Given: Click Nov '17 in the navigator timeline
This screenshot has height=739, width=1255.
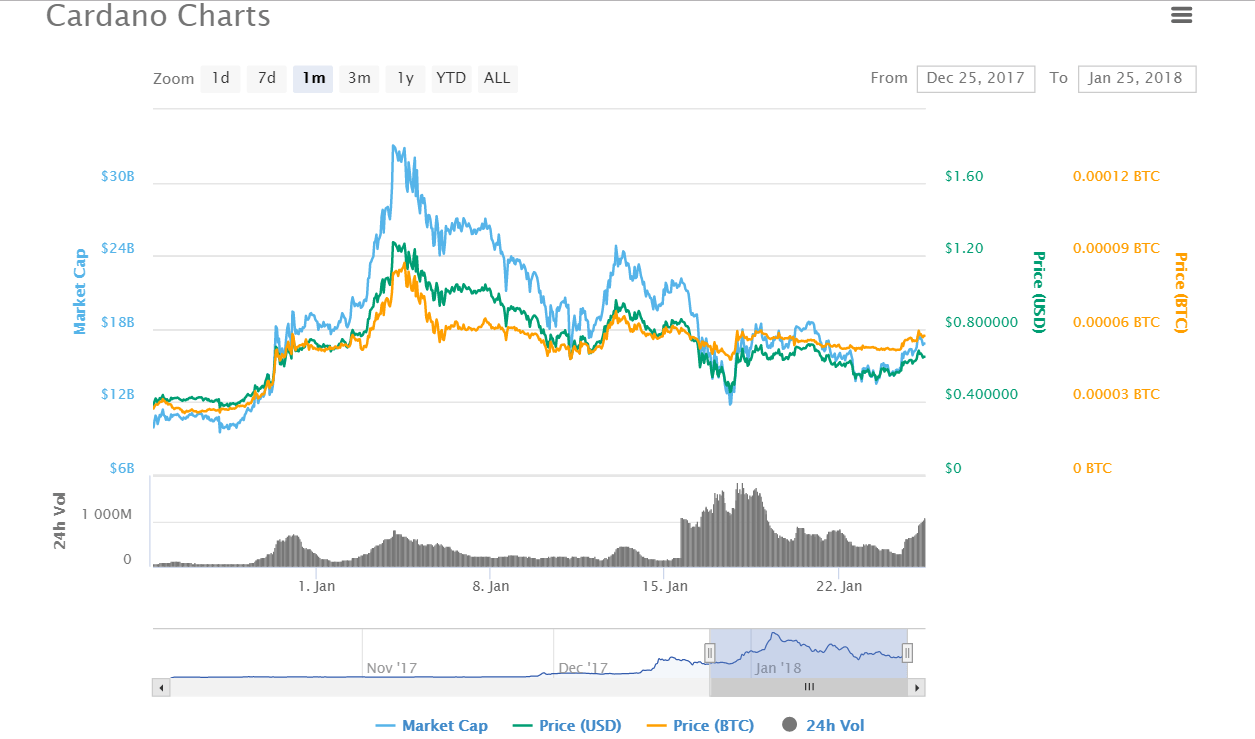Looking at the screenshot, I should tap(389, 667).
